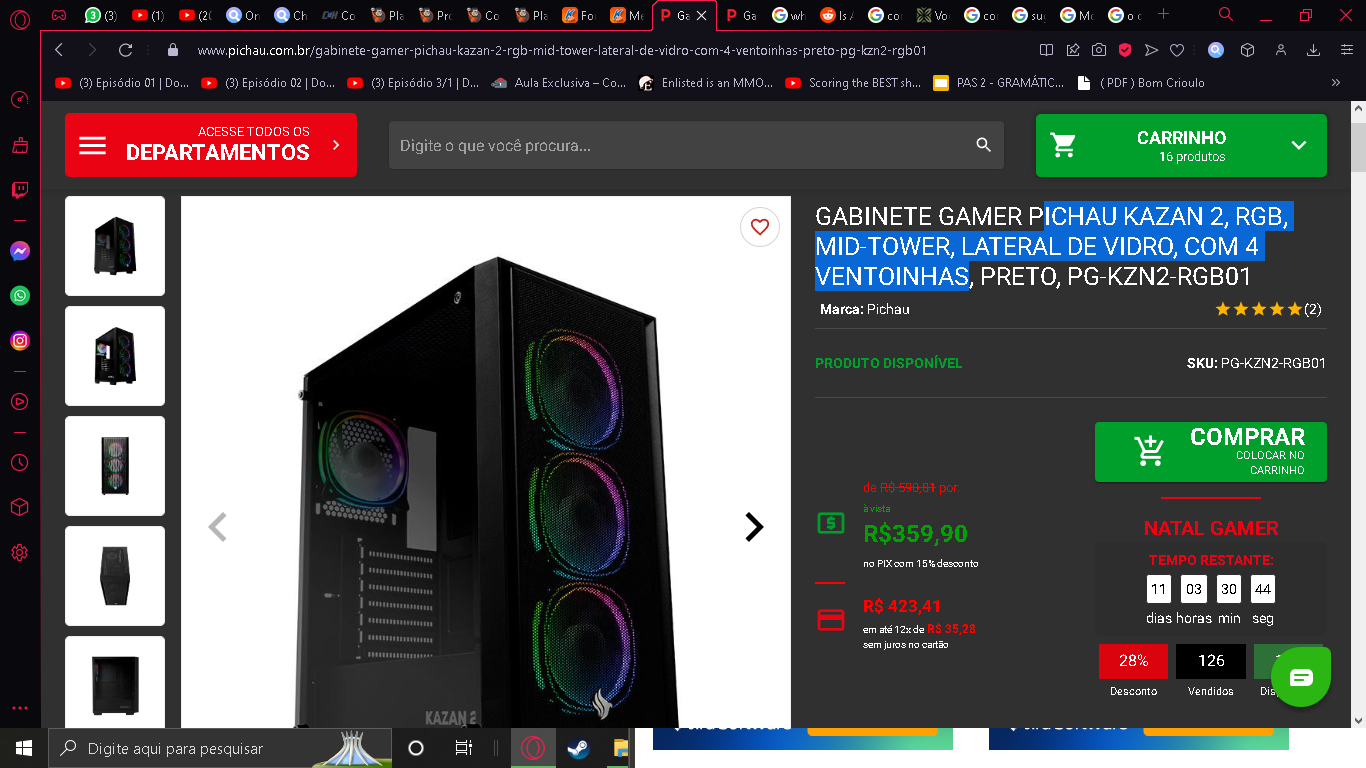Open the Extensions cube in the sidebar
Image resolution: width=1366 pixels, height=768 pixels.
point(20,508)
